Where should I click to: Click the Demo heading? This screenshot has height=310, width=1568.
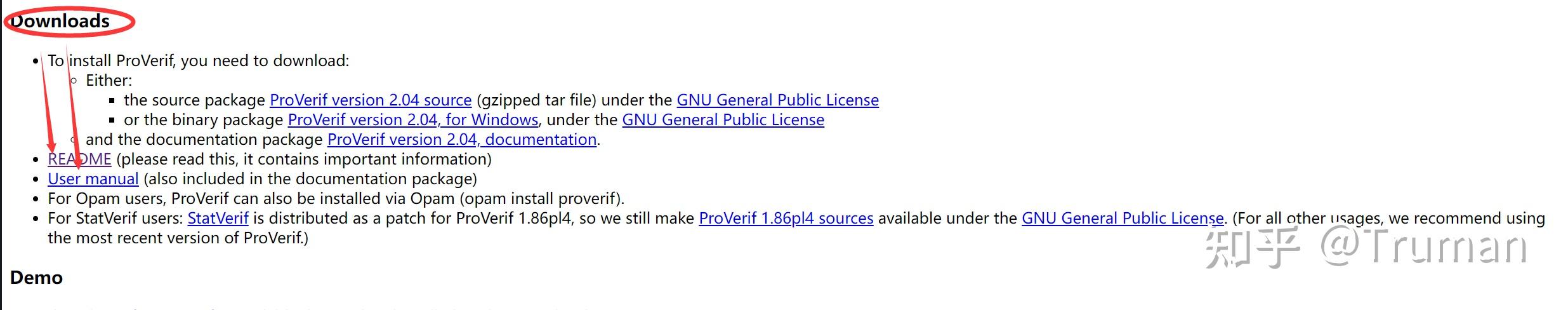point(36,278)
